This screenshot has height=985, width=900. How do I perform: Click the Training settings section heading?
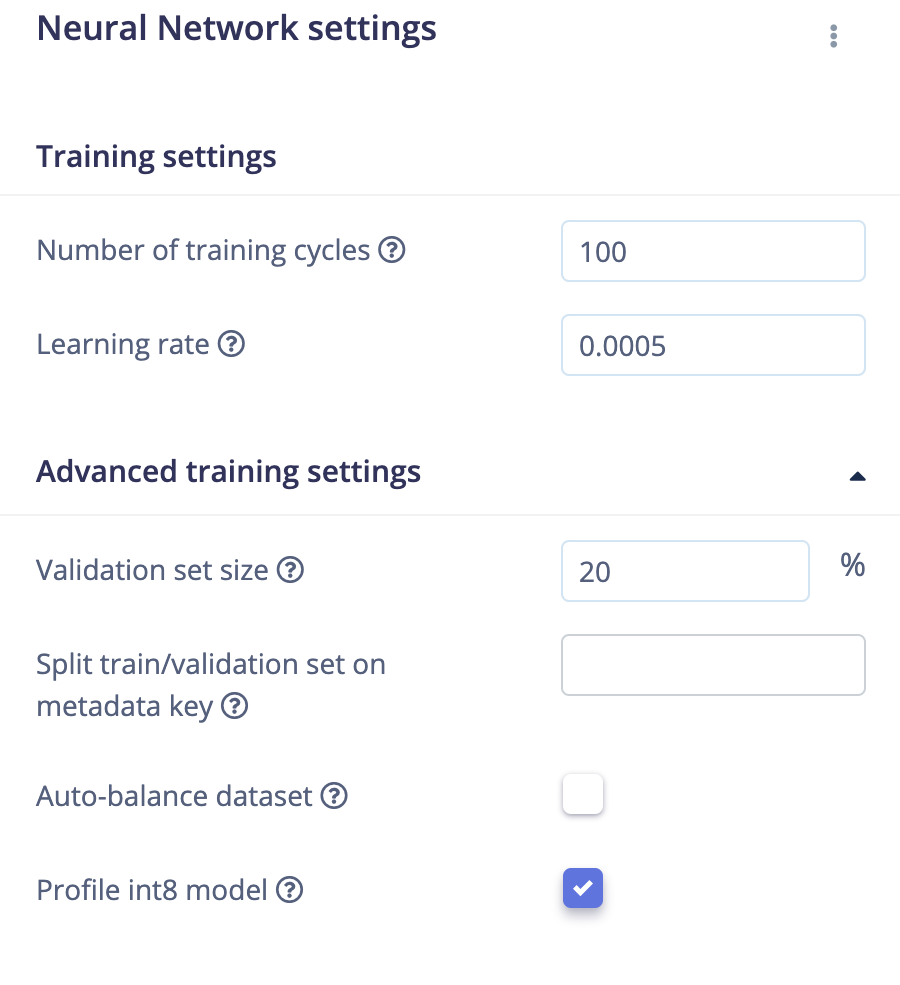coord(156,157)
